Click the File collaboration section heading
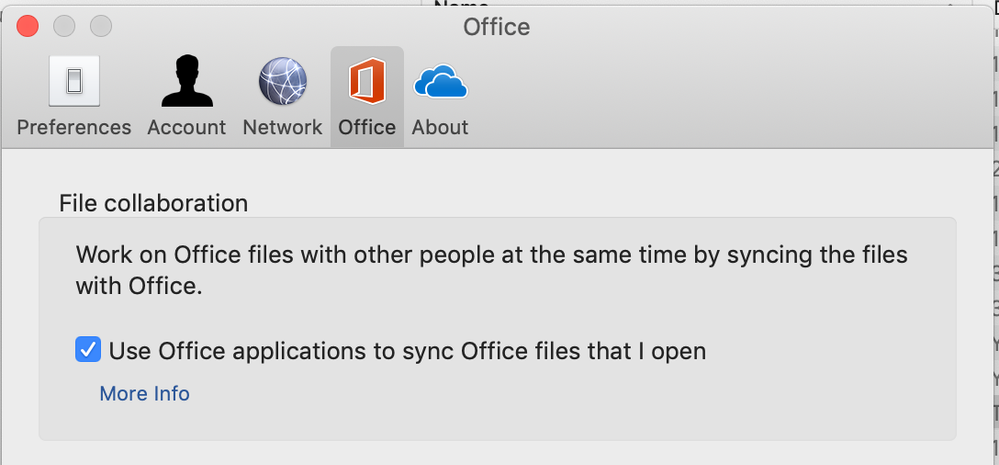This screenshot has width=999, height=465. tap(153, 203)
